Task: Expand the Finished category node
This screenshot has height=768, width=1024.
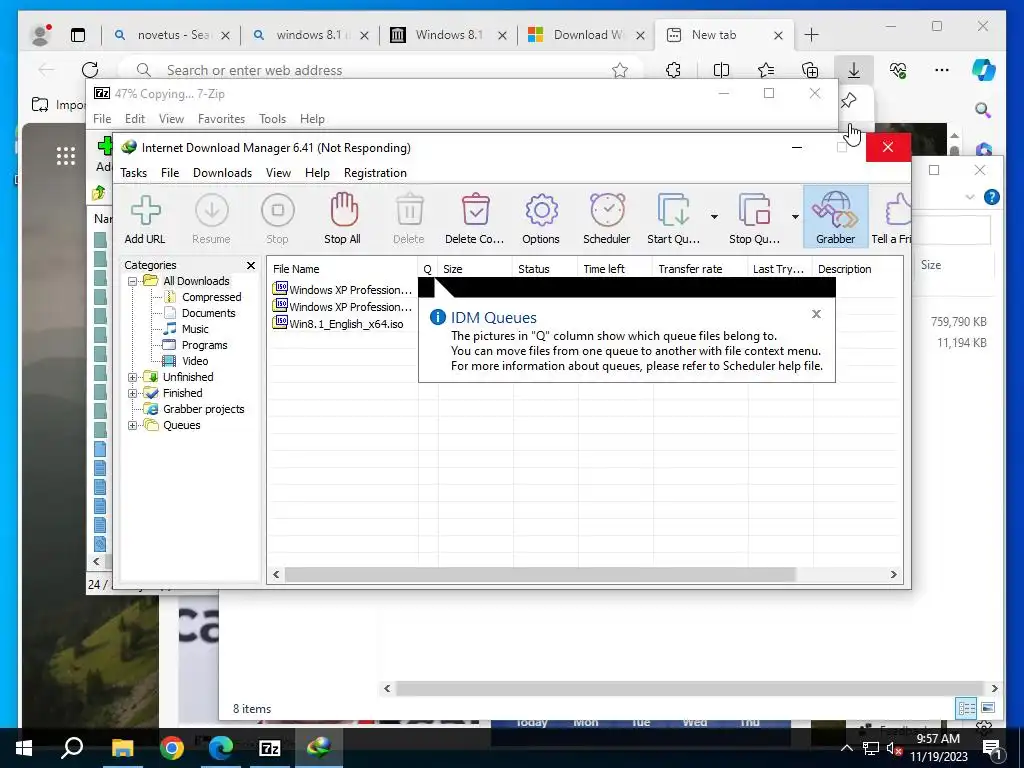Action: pyautogui.click(x=133, y=393)
